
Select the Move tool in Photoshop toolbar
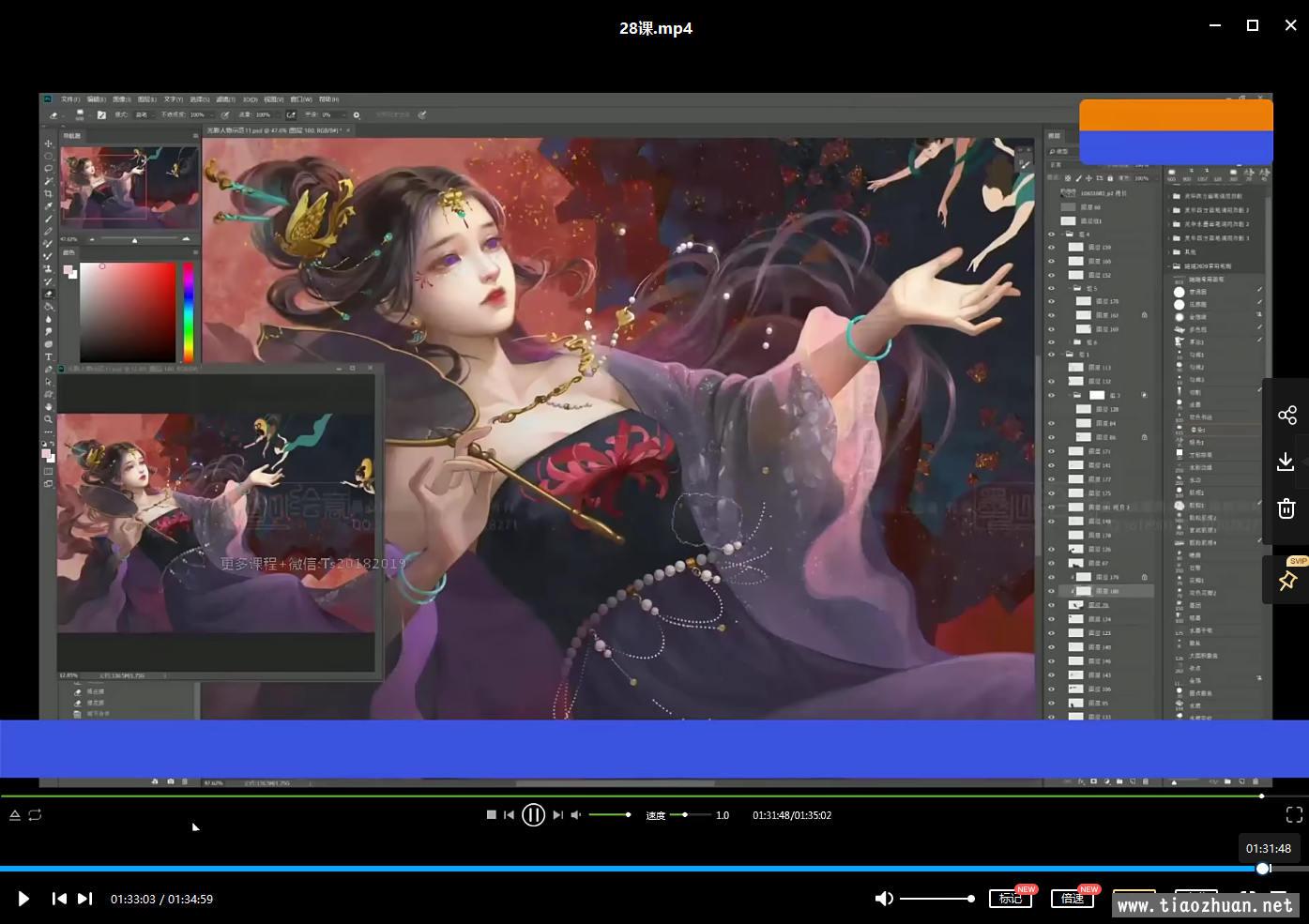tap(49, 144)
